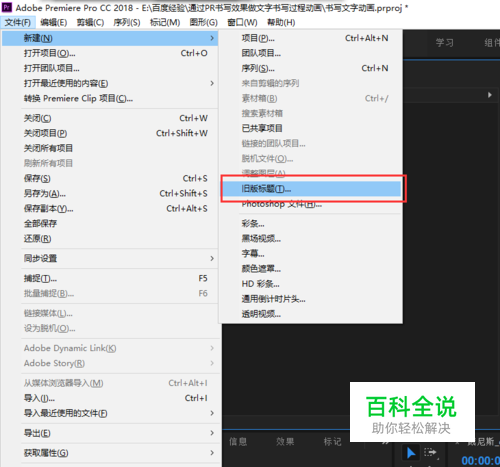Open the 剪辑(C) menu

click(90, 23)
